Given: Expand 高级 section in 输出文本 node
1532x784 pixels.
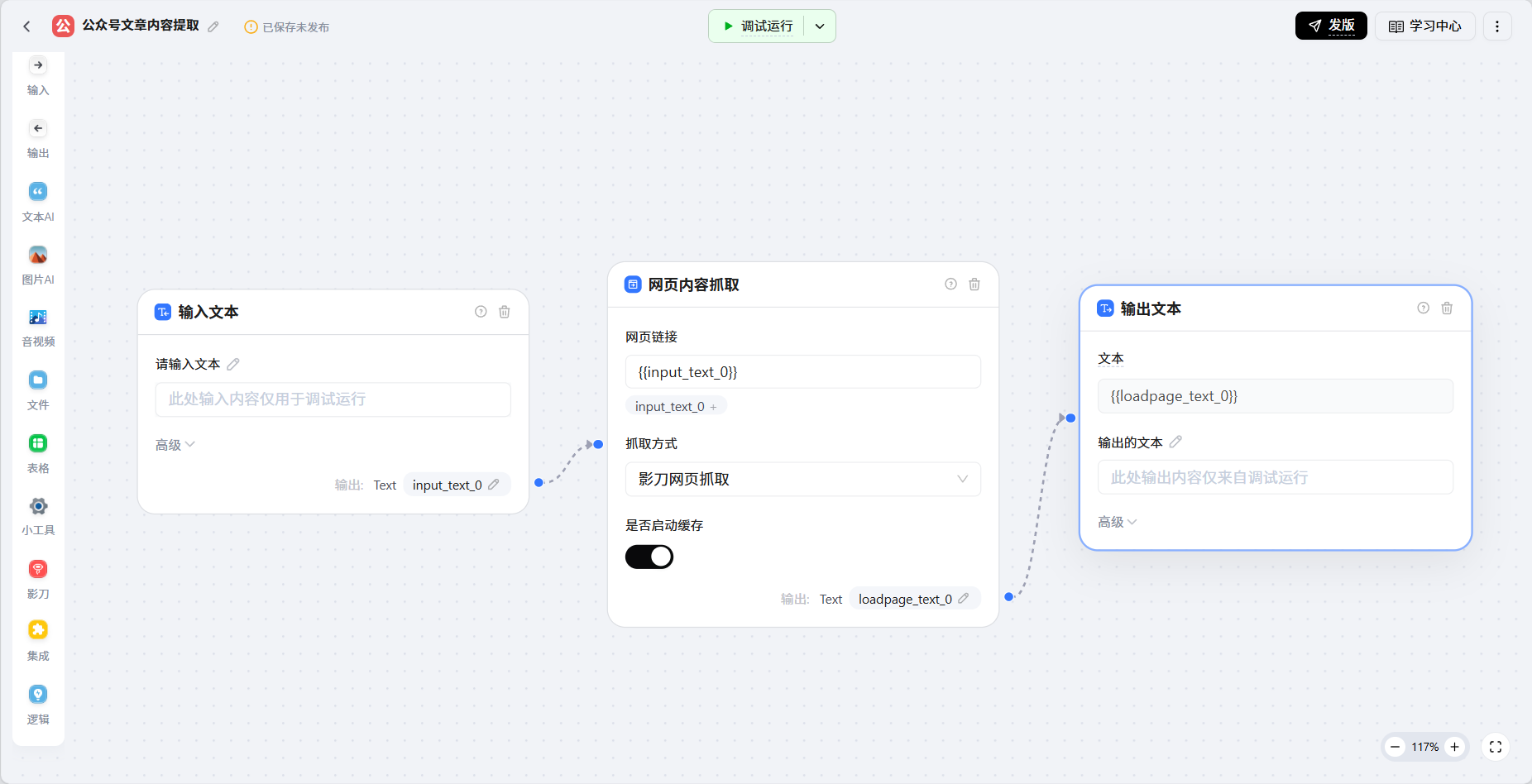Looking at the screenshot, I should tap(1118, 522).
